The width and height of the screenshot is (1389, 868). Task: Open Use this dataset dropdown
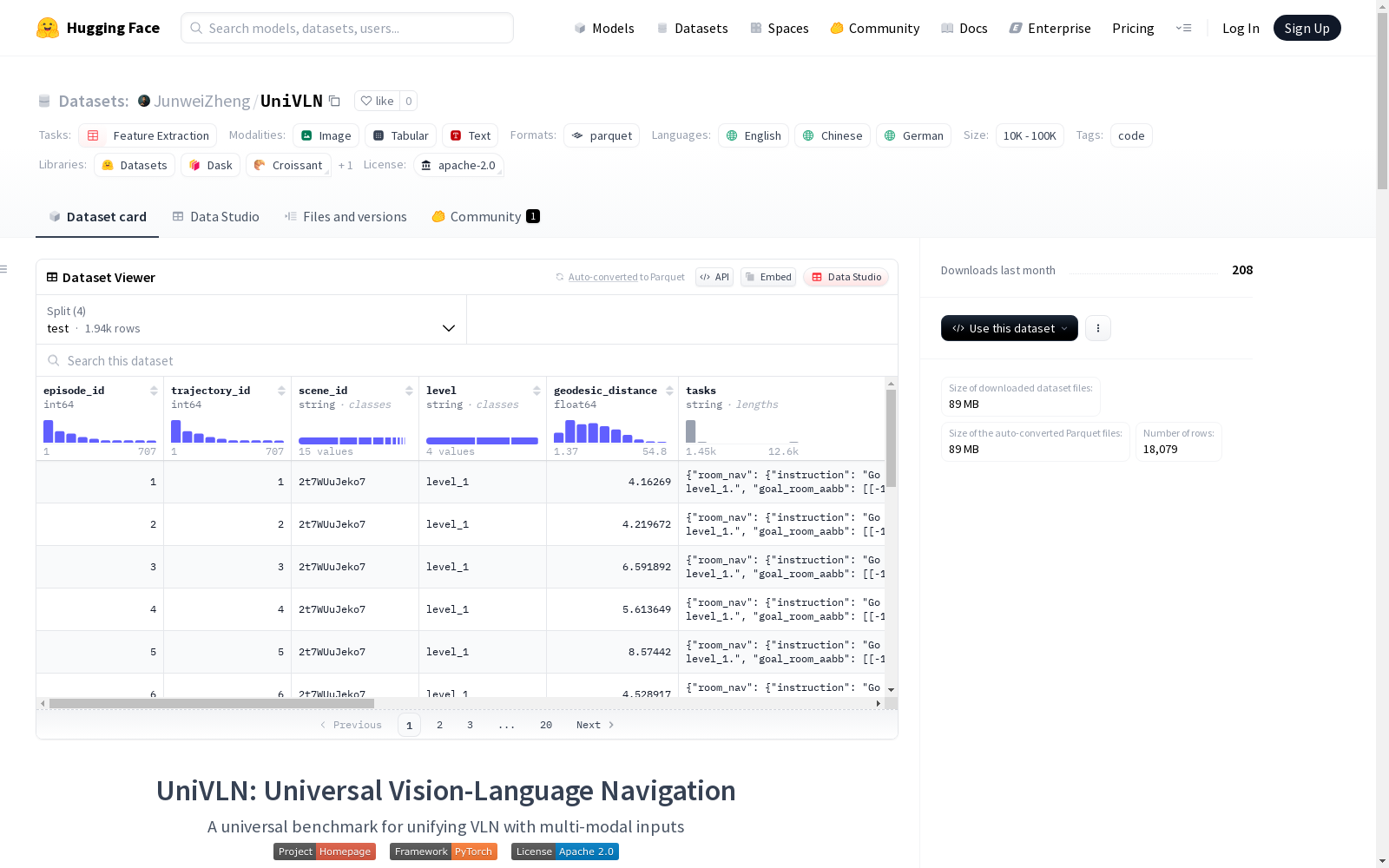[1010, 328]
